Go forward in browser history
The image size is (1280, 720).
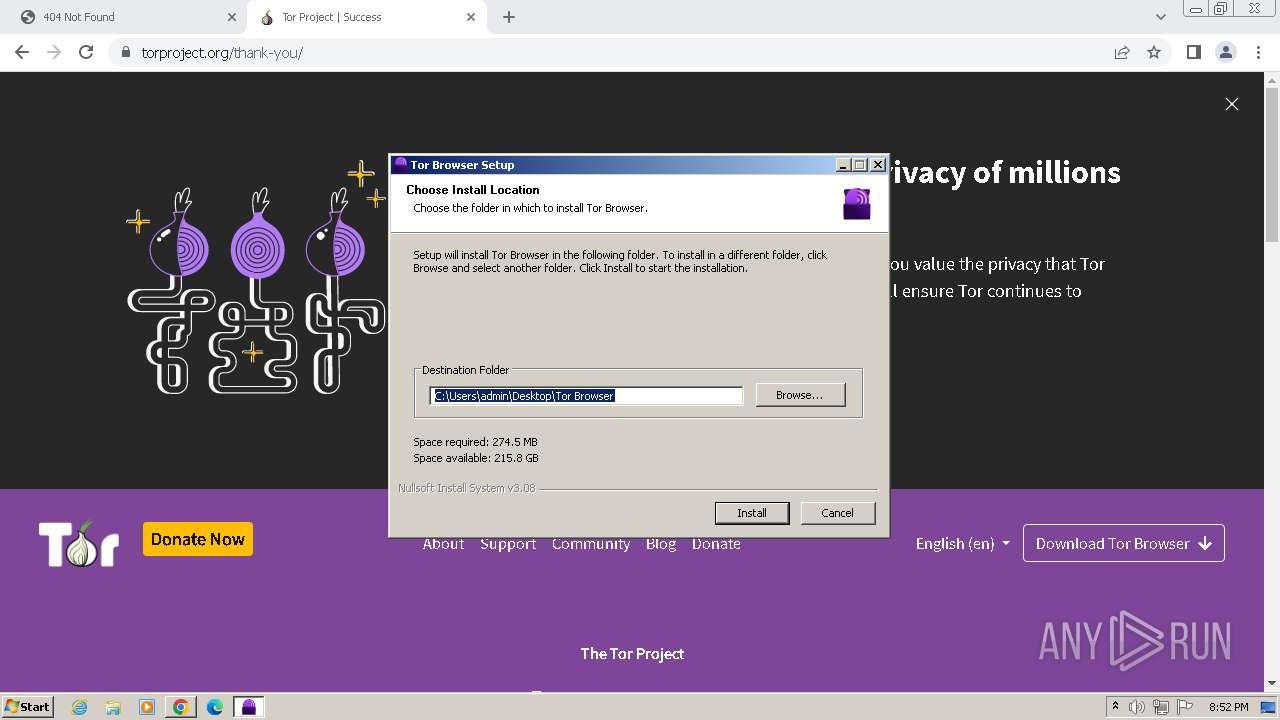pyautogui.click(x=54, y=52)
